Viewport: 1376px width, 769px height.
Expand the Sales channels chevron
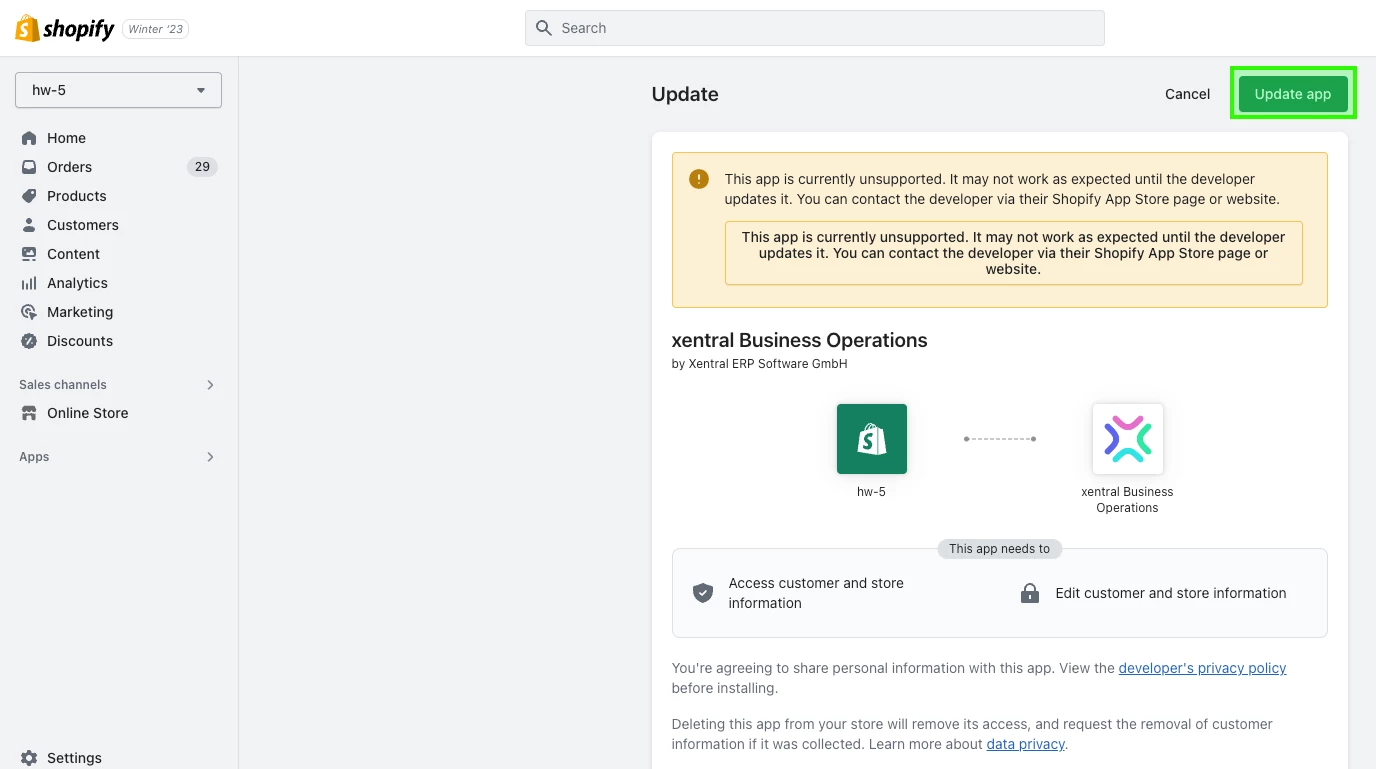tap(210, 385)
